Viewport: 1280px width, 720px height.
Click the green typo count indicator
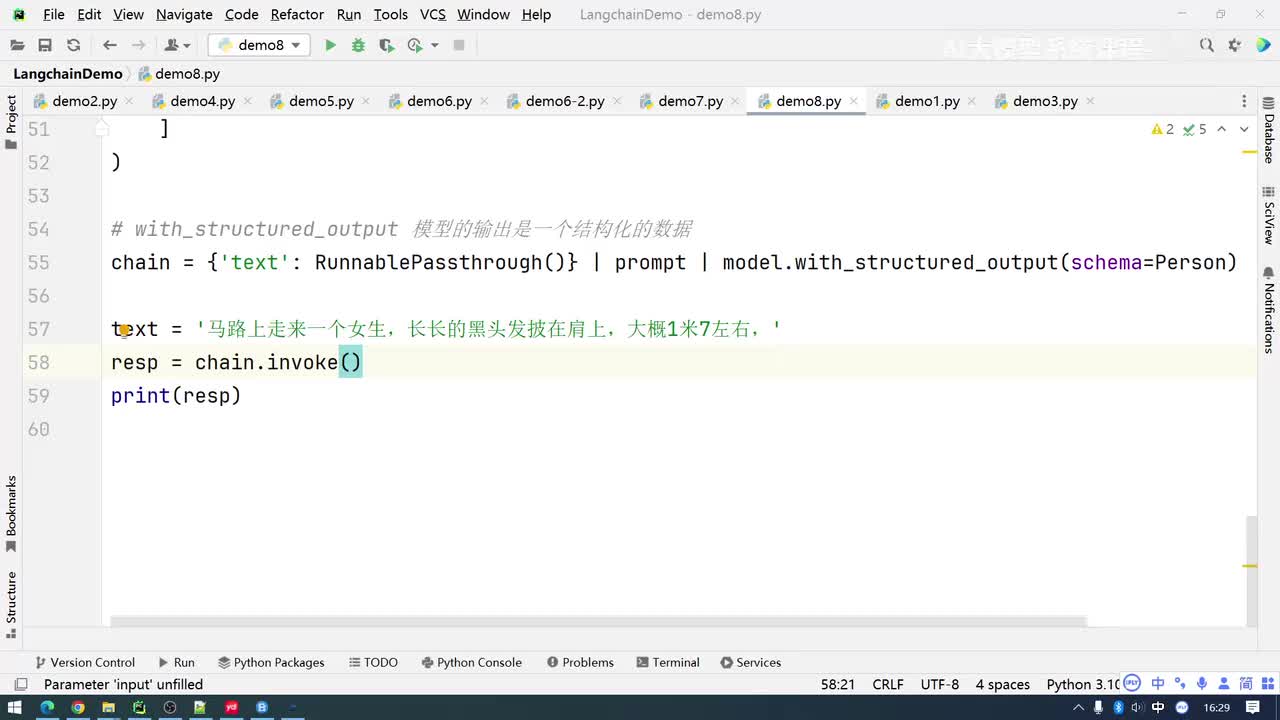point(1195,129)
